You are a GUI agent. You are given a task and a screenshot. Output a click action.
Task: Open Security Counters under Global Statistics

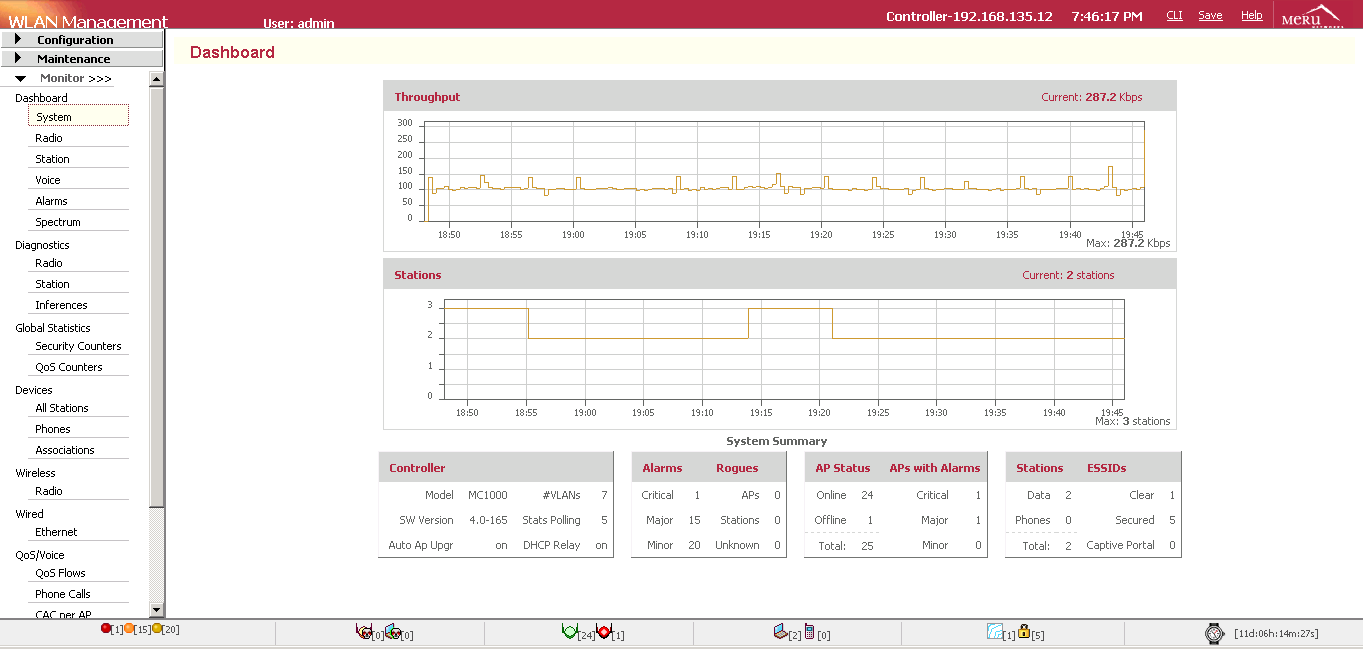pyautogui.click(x=78, y=346)
